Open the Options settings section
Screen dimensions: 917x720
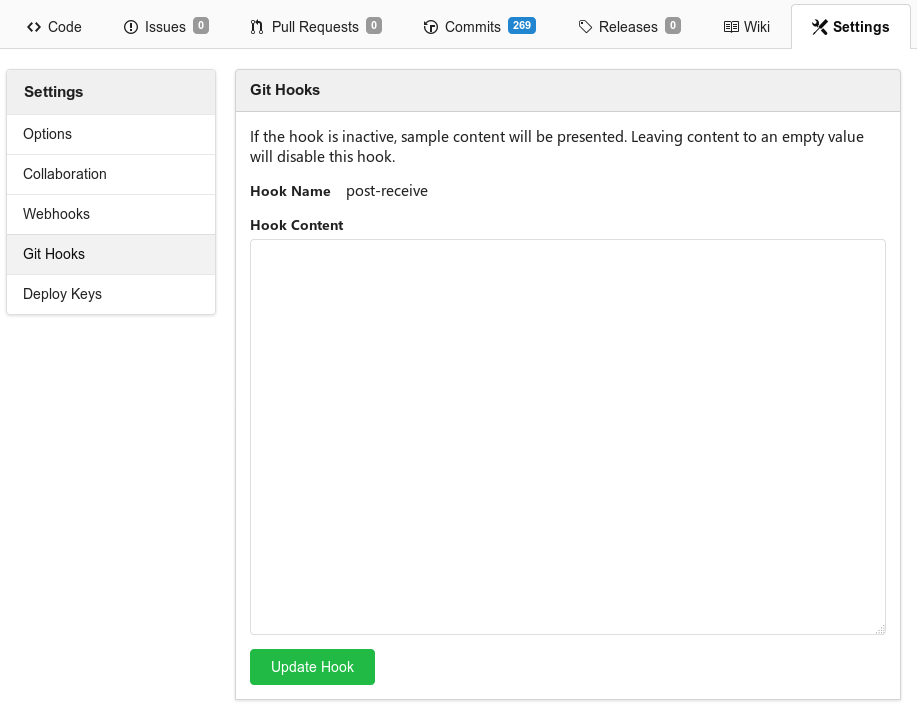coord(47,133)
